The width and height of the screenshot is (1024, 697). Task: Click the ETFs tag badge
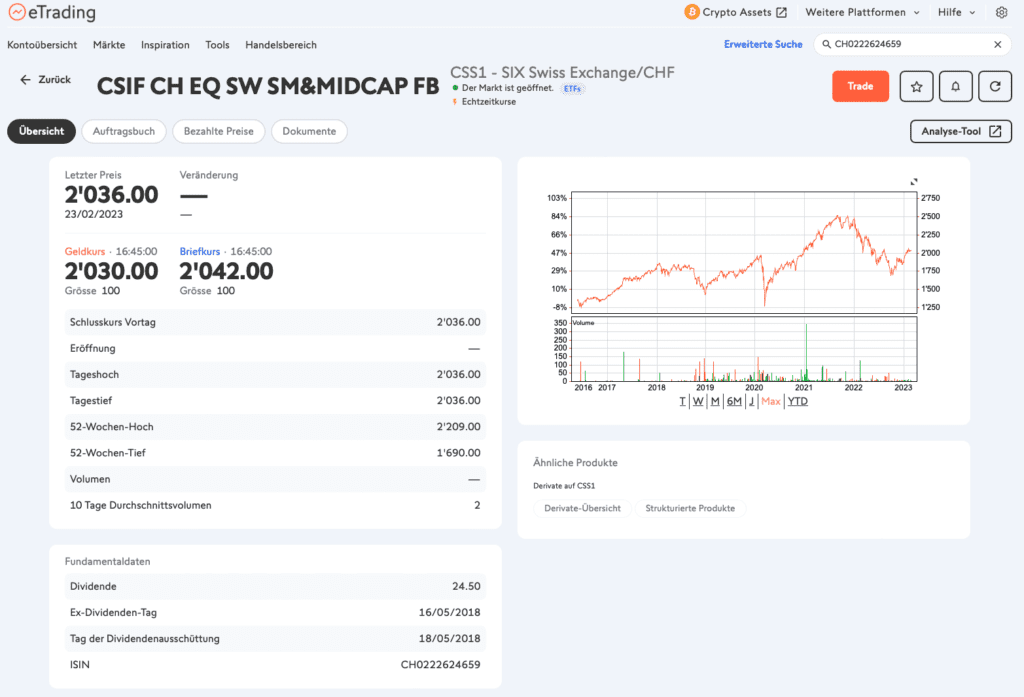tap(572, 89)
